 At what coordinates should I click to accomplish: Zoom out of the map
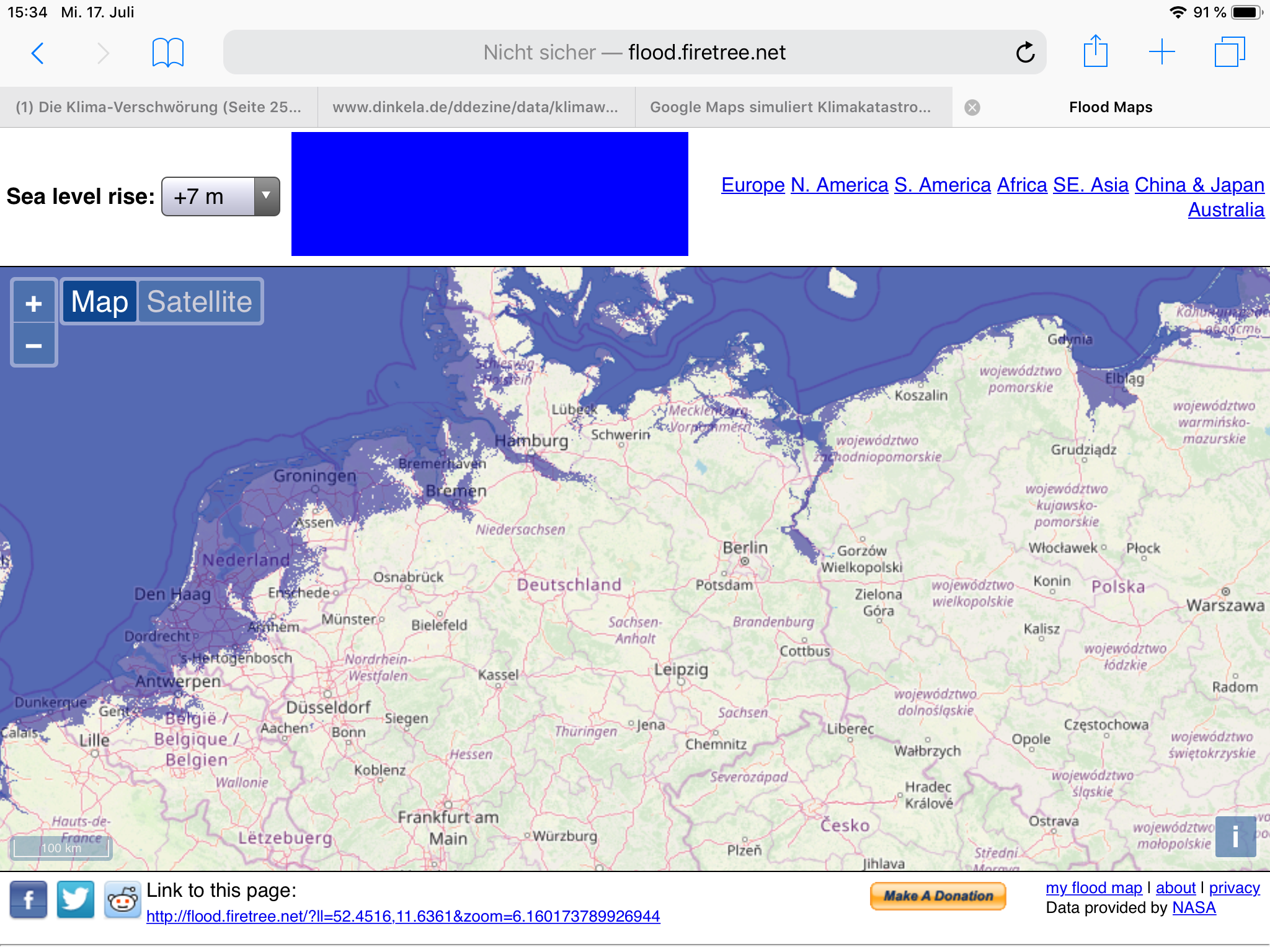click(x=34, y=345)
